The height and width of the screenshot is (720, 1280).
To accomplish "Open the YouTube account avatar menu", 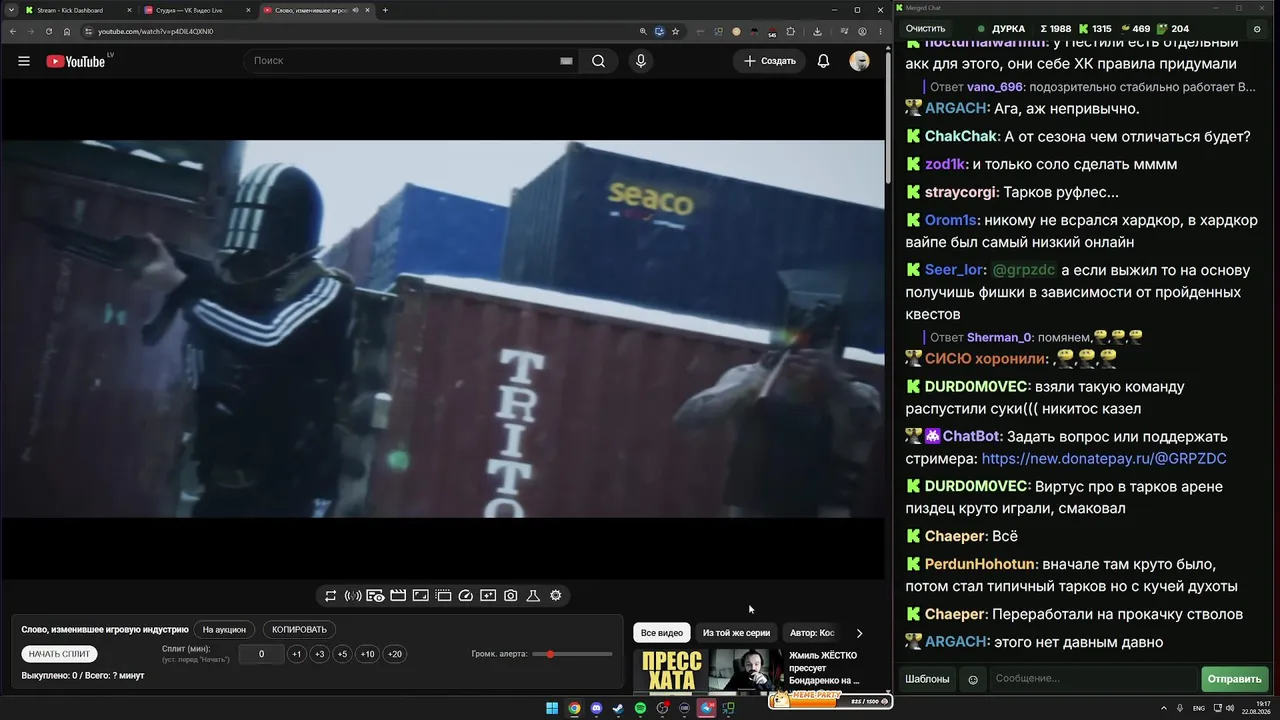I will (859, 61).
